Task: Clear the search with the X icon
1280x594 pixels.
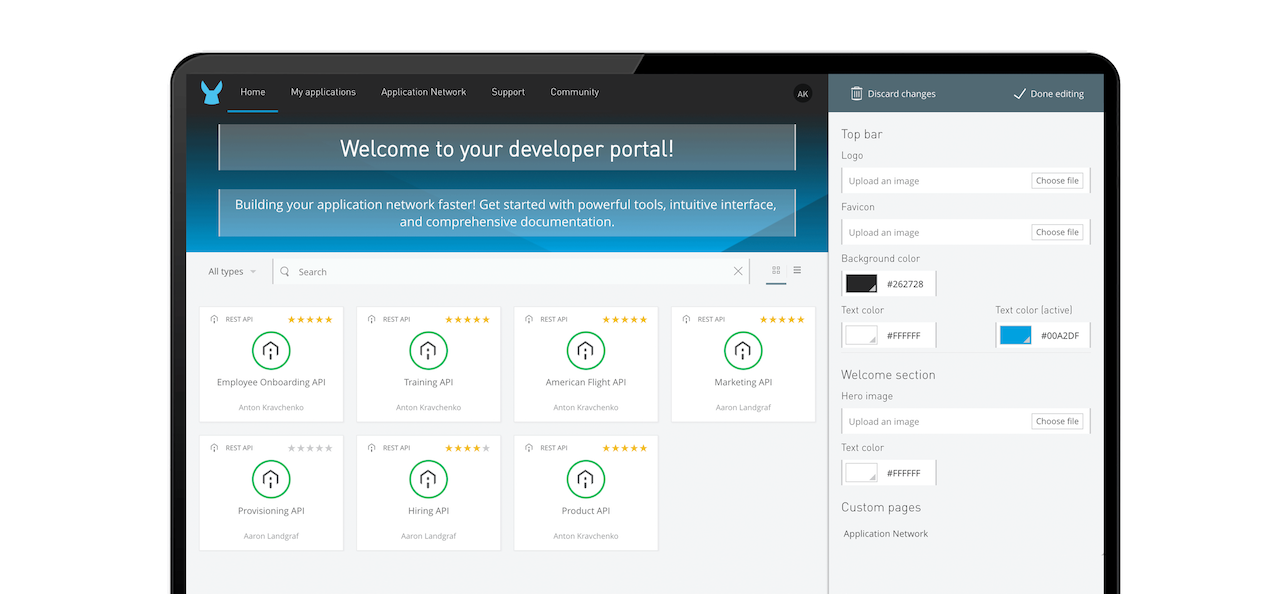Action: tap(738, 271)
